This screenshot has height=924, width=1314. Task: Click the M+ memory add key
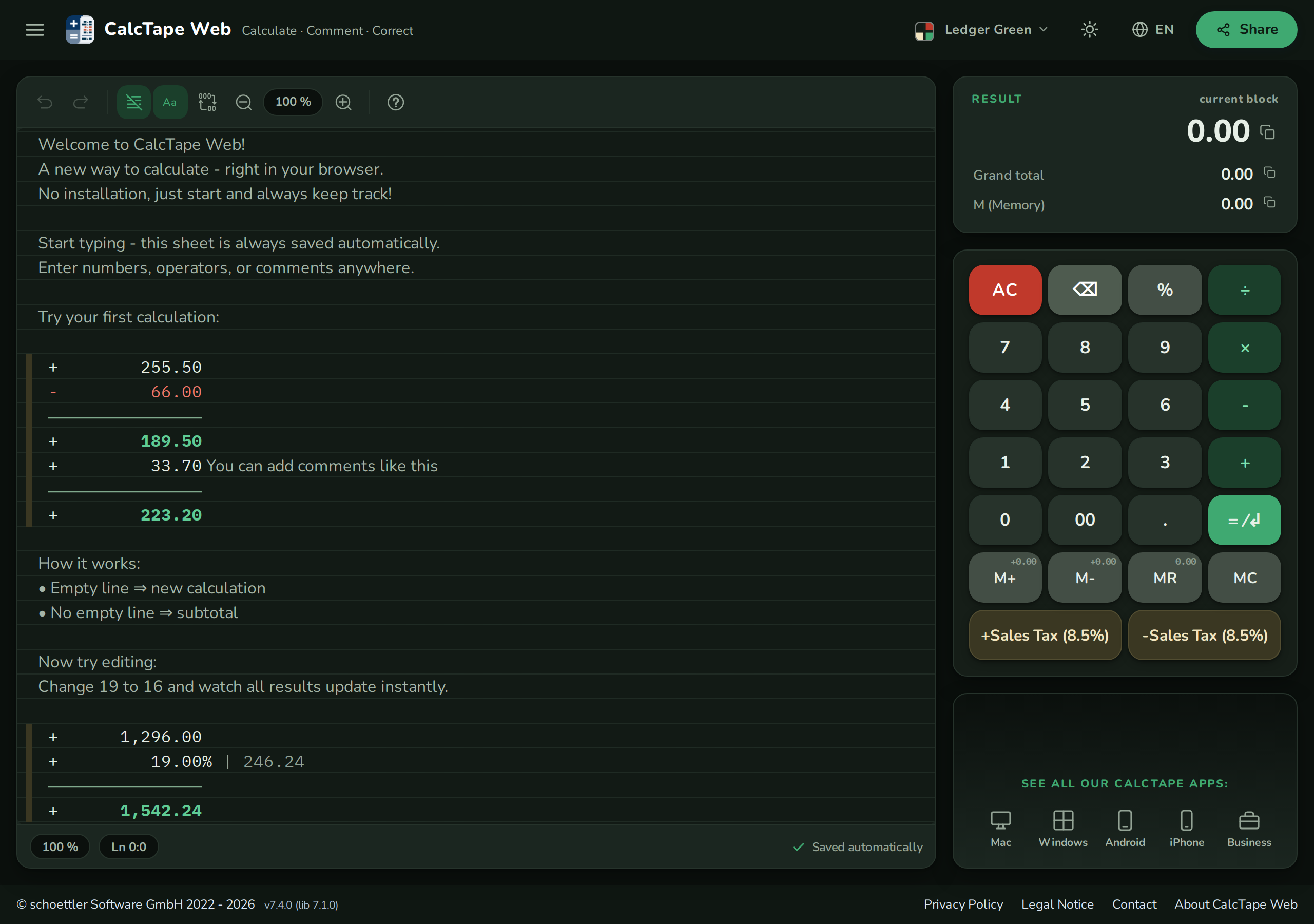point(1005,577)
